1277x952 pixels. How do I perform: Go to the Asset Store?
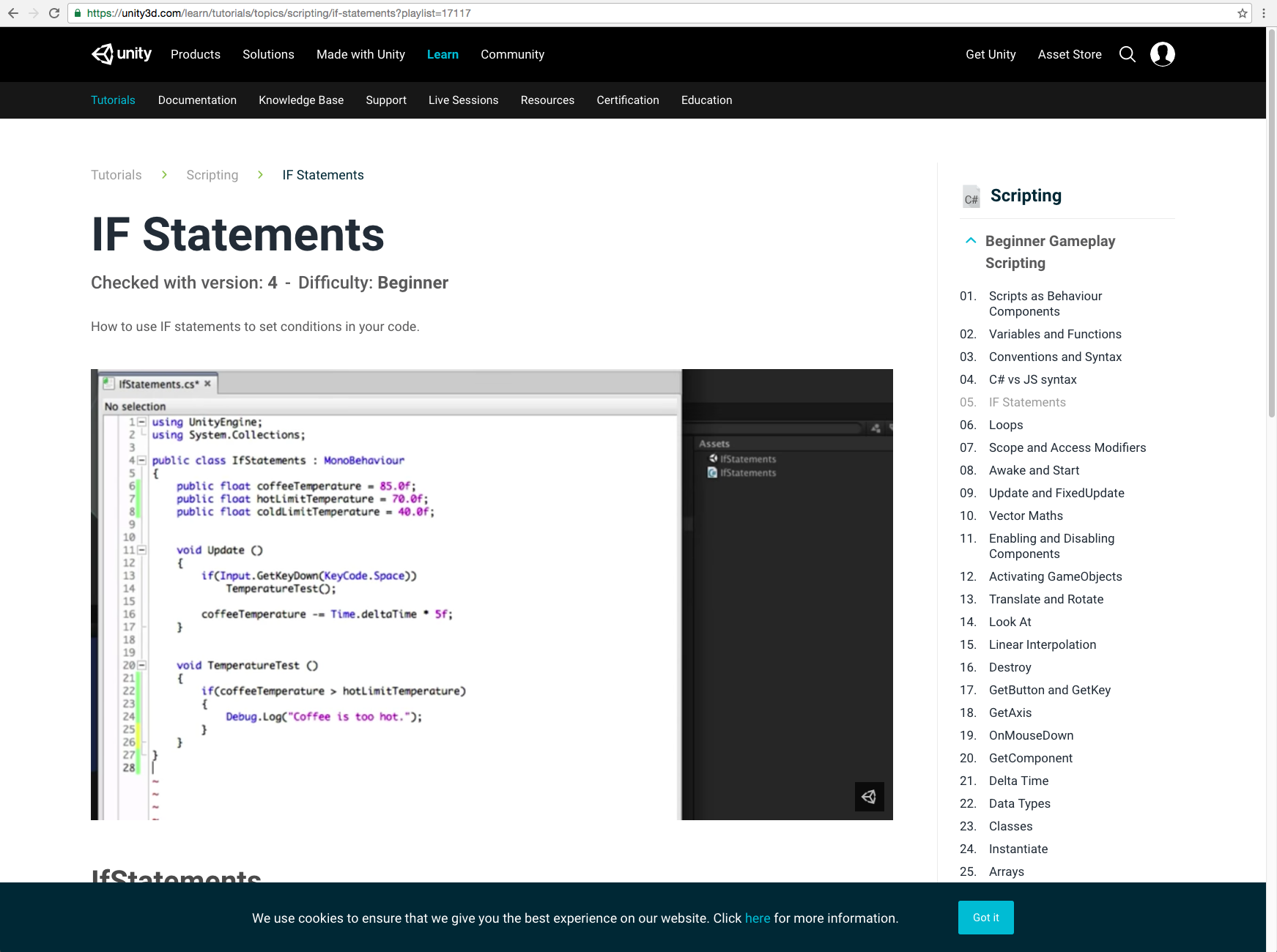1070,54
